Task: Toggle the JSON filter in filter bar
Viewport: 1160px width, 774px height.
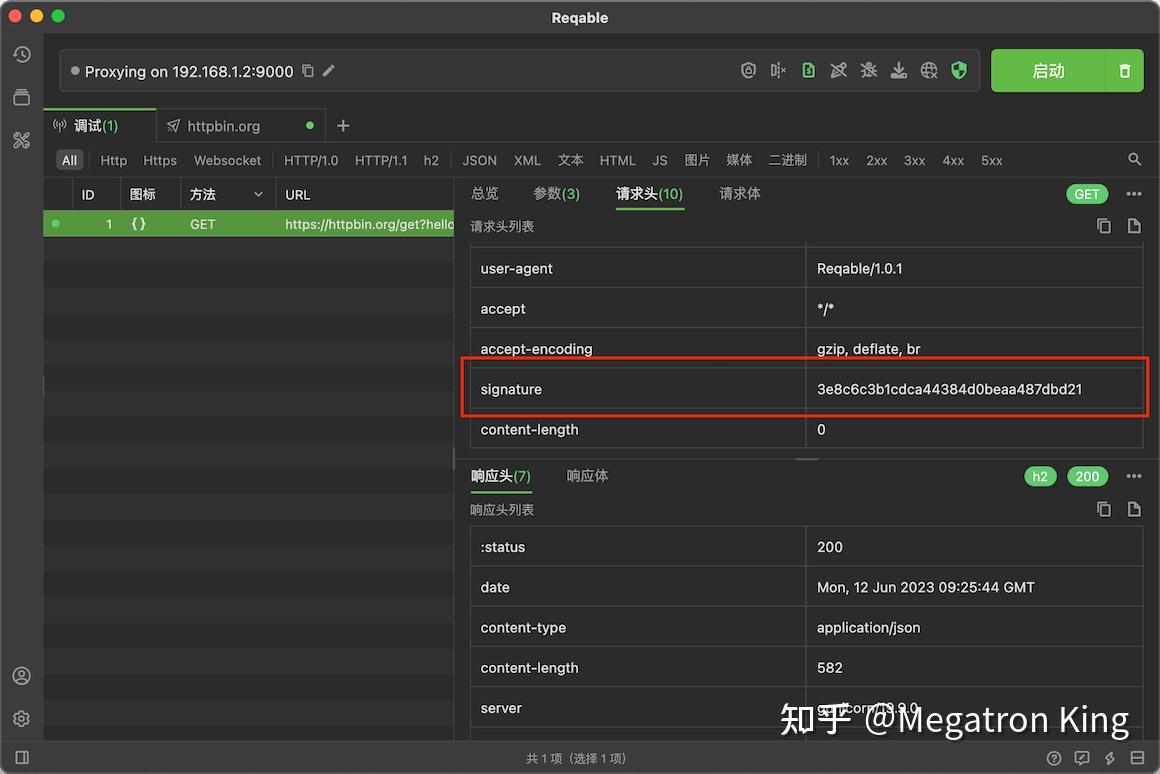Action: click(x=478, y=160)
